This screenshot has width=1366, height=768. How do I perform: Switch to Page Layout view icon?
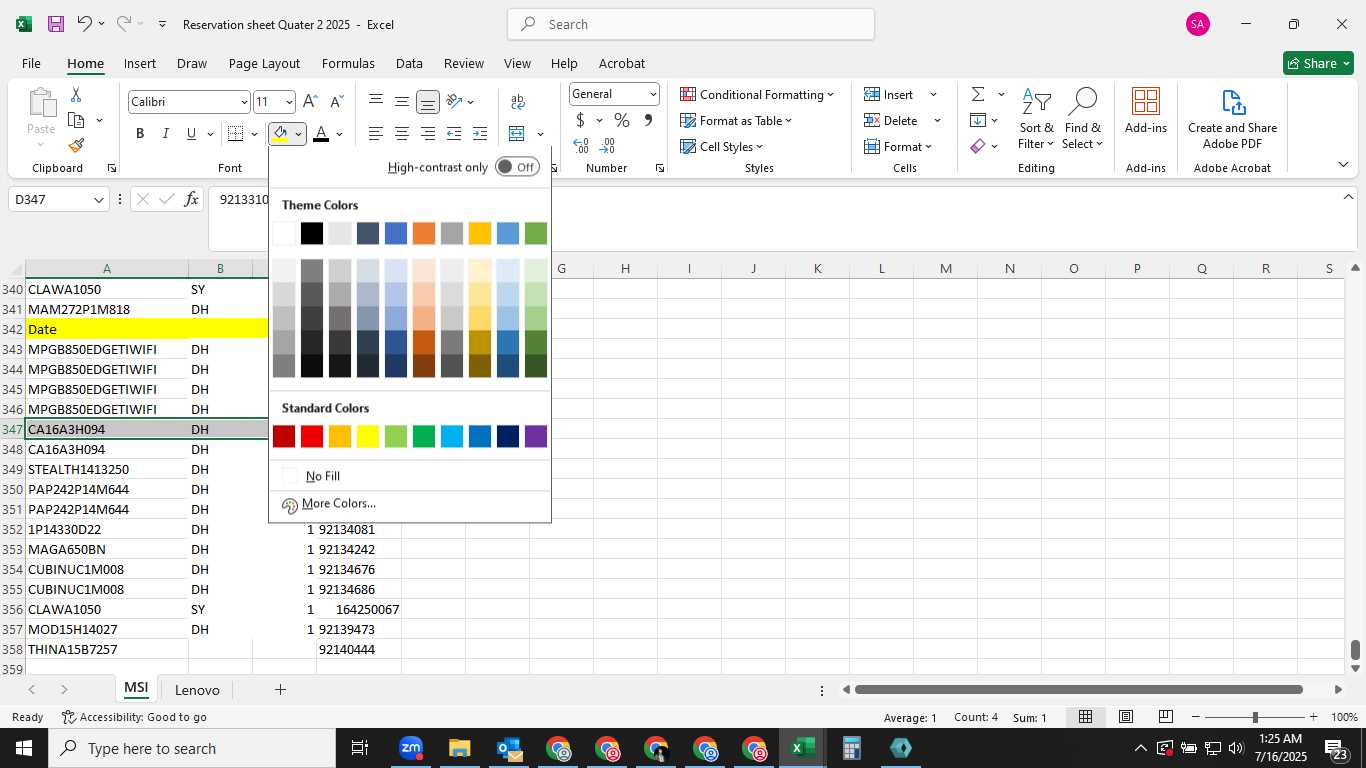pyautogui.click(x=1126, y=717)
